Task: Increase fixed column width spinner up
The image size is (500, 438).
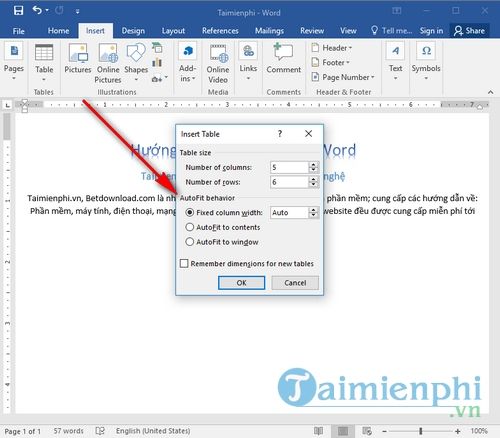Action: coord(313,210)
